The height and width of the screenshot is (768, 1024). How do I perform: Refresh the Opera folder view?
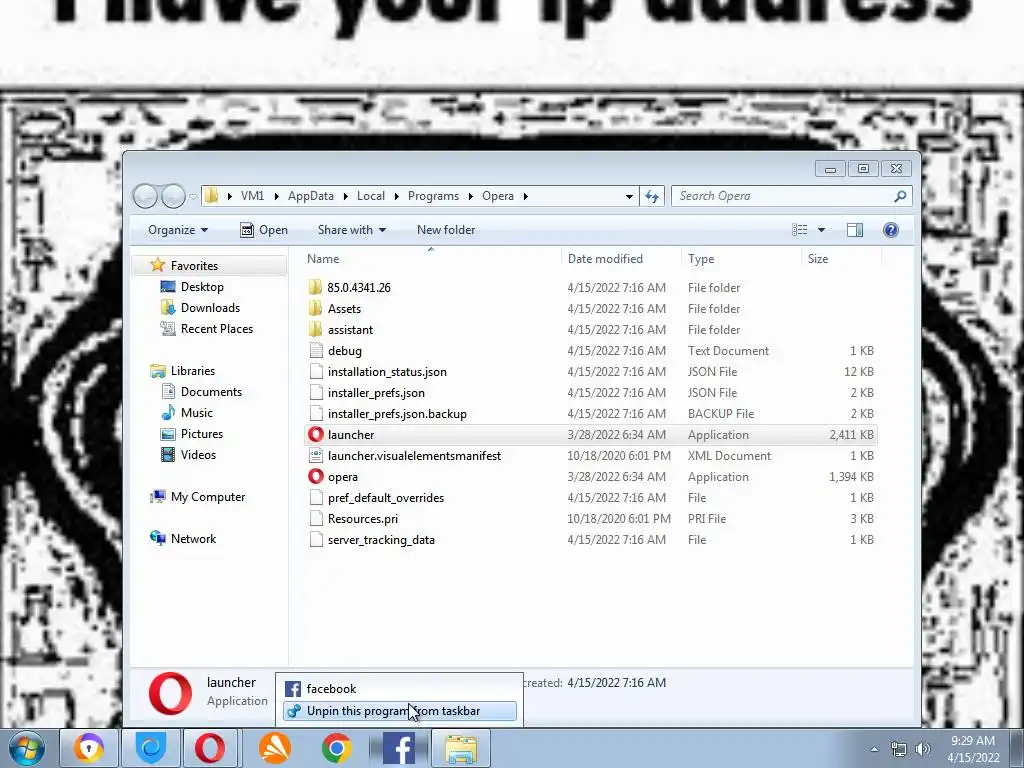[x=652, y=196]
